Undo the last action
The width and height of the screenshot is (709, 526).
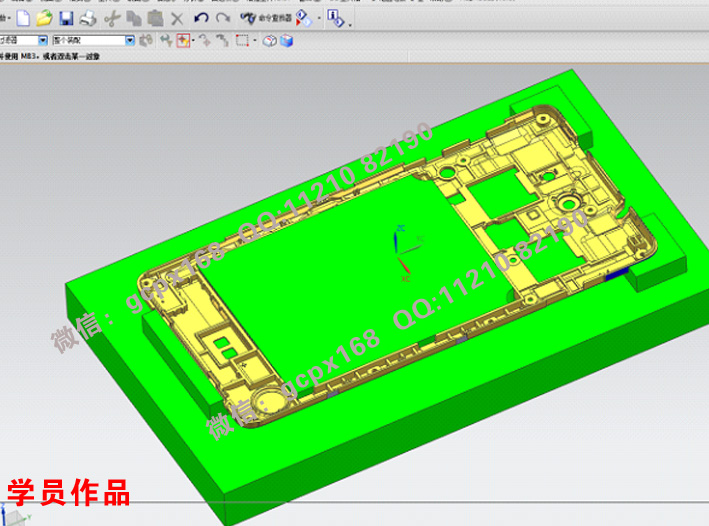[201, 18]
